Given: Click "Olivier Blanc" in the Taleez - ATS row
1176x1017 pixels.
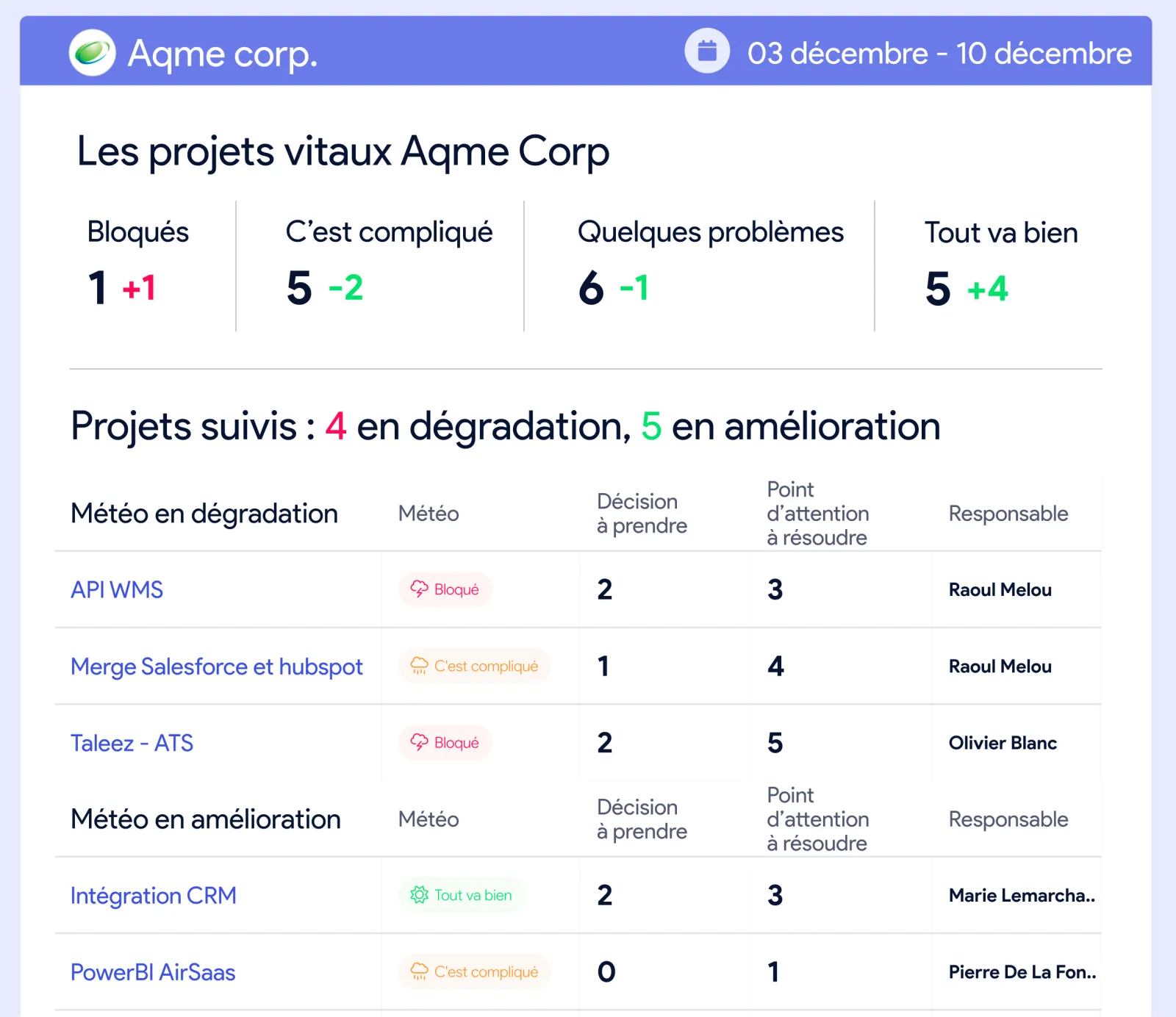Looking at the screenshot, I should pos(1003,743).
